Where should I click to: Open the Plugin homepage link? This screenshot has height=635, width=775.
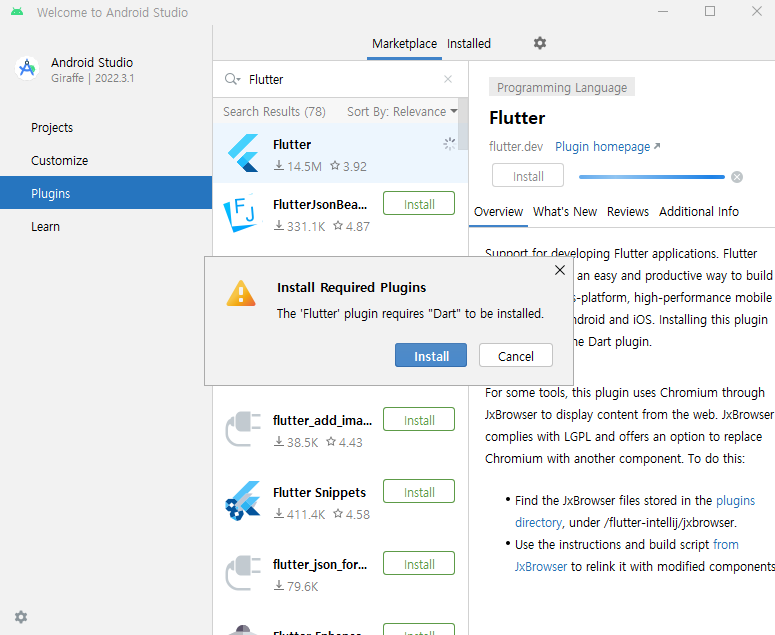pyautogui.click(x=607, y=147)
